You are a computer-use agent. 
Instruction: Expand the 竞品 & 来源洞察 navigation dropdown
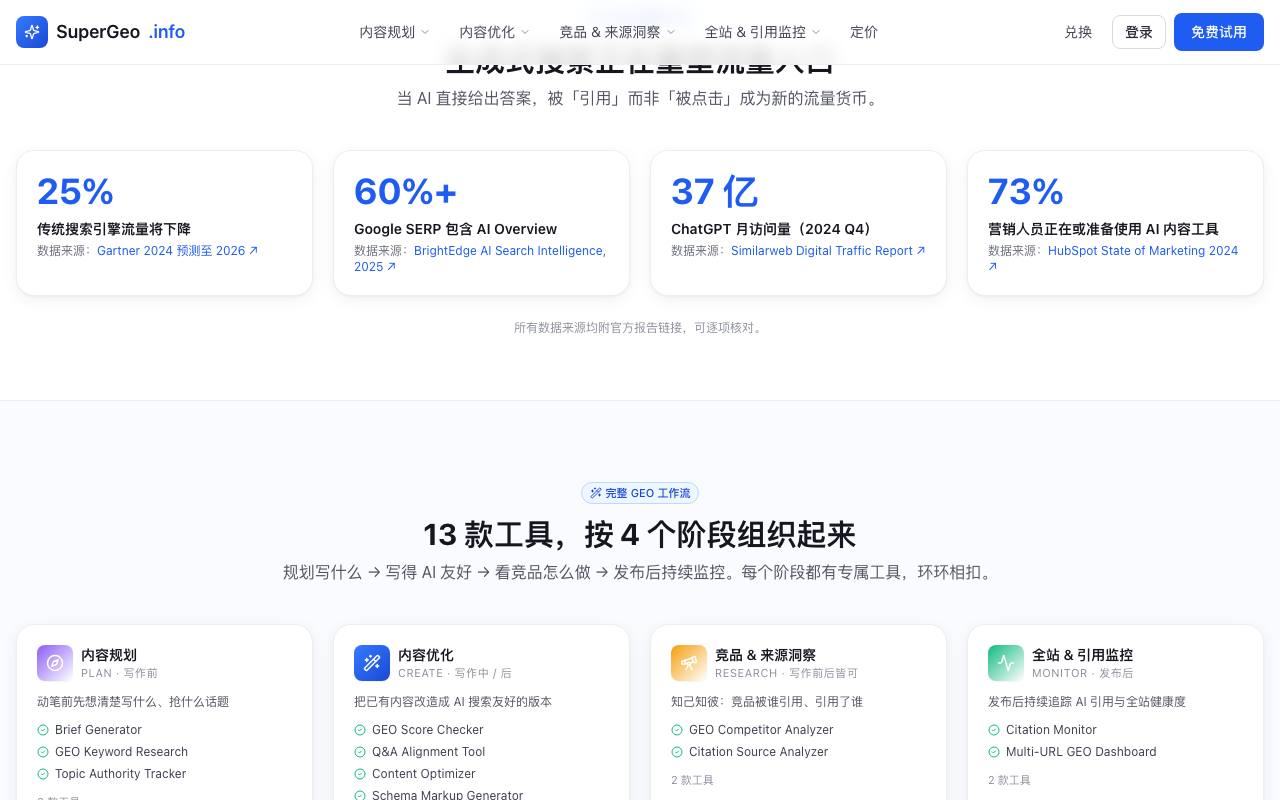(617, 32)
